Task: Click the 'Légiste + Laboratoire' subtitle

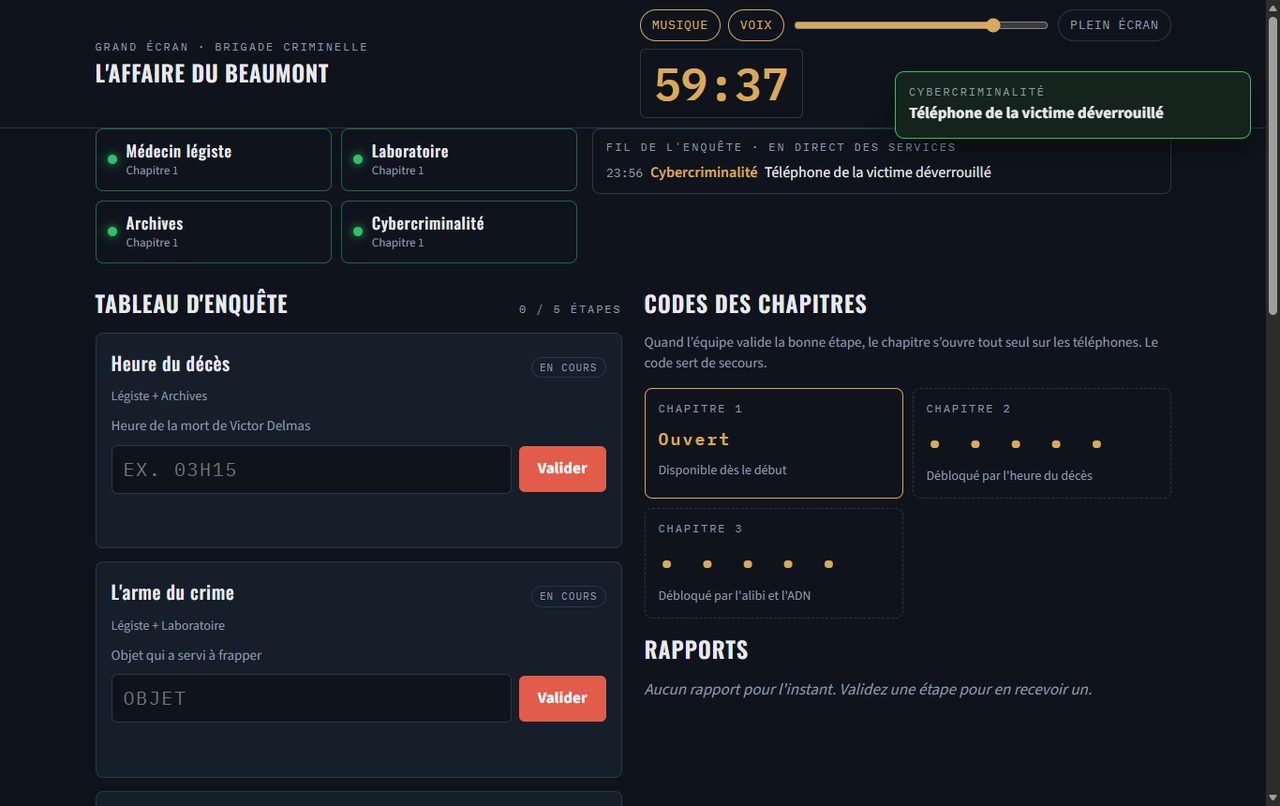Action: 168,626
